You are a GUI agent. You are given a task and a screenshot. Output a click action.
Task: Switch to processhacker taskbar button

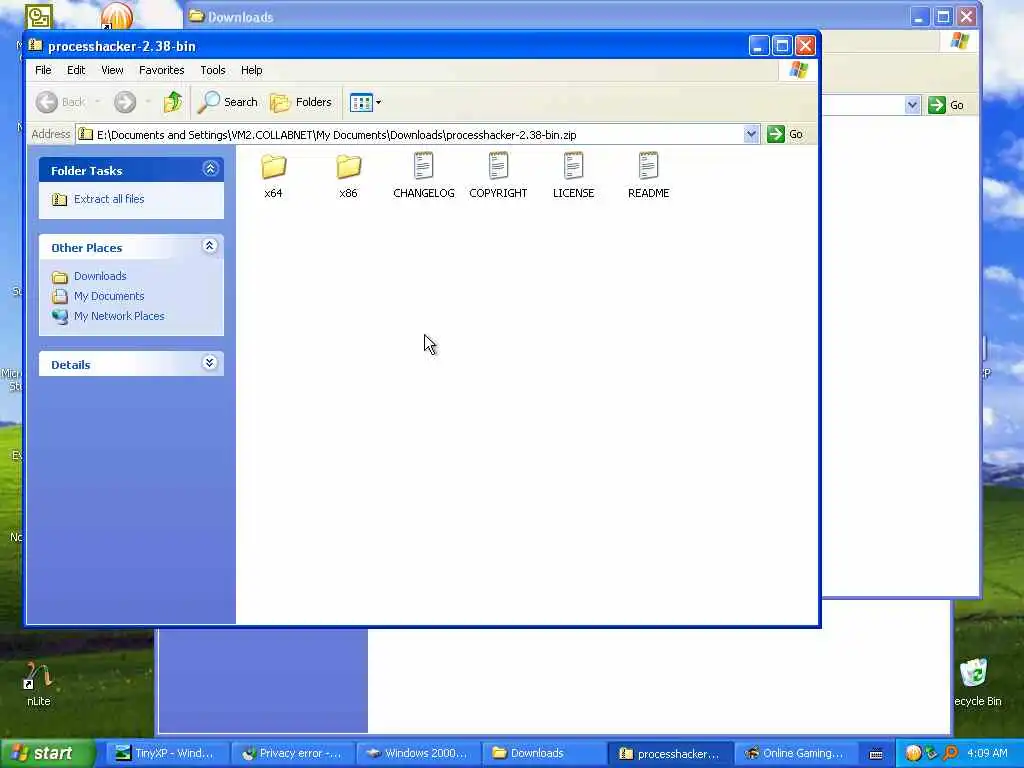(x=670, y=753)
